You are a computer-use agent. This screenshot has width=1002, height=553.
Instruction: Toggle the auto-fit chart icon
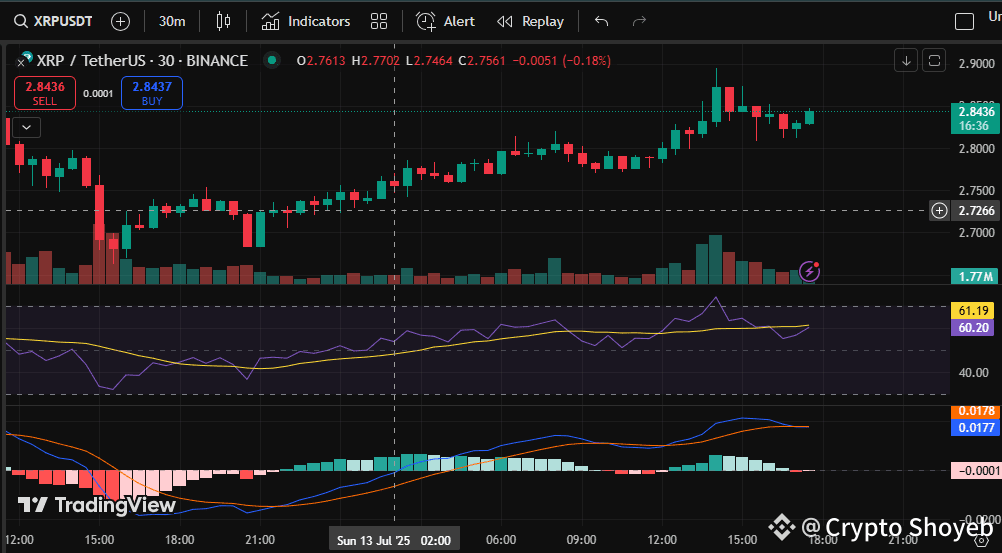coord(933,61)
